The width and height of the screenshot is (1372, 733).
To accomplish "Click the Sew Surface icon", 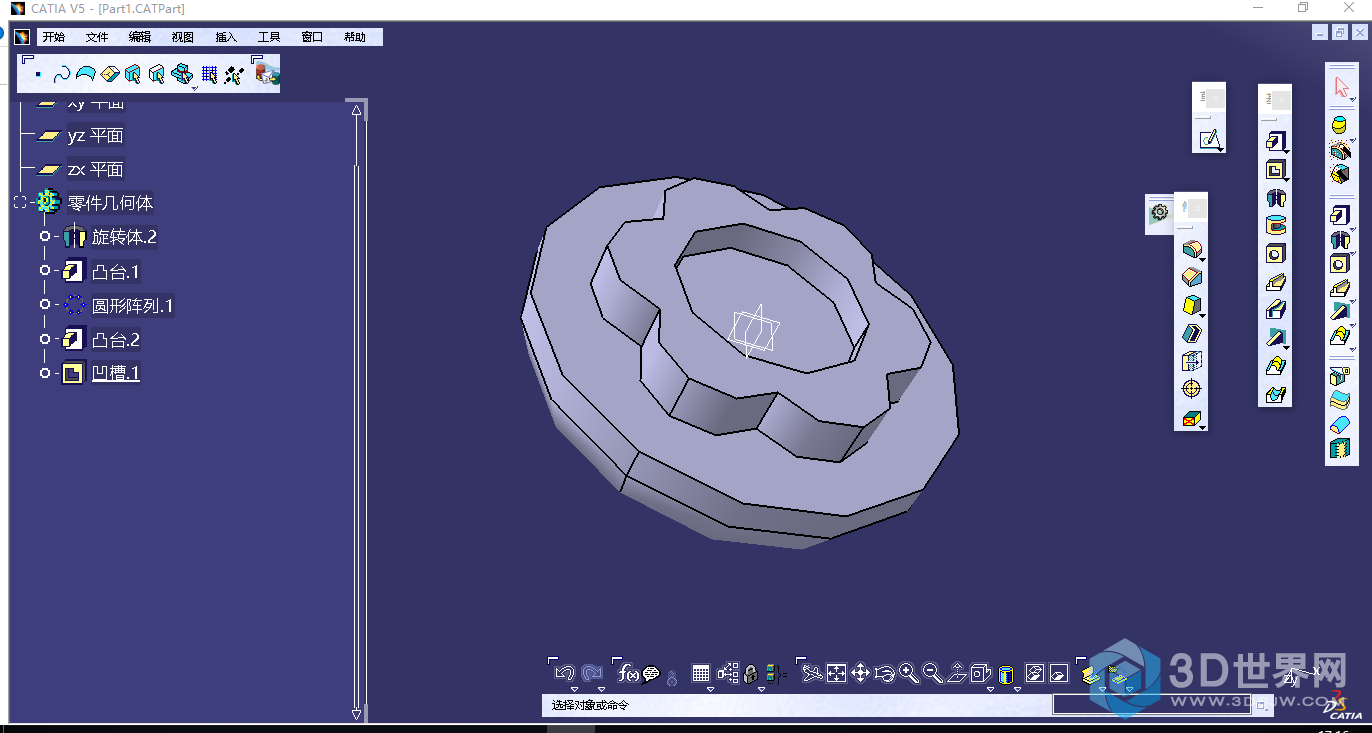I will (x=1341, y=449).
